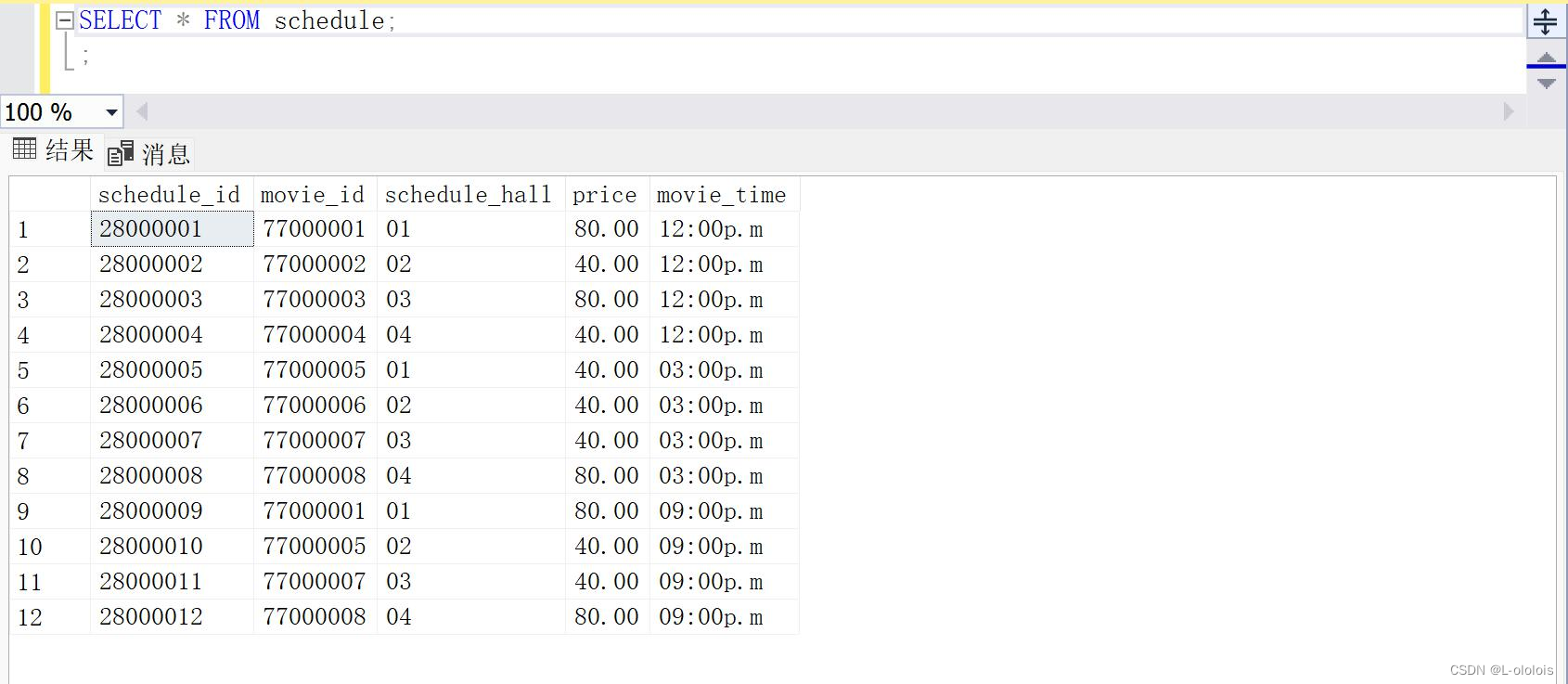
Task: Click movie_time 03:00p.m in row 5
Action: coord(725,370)
